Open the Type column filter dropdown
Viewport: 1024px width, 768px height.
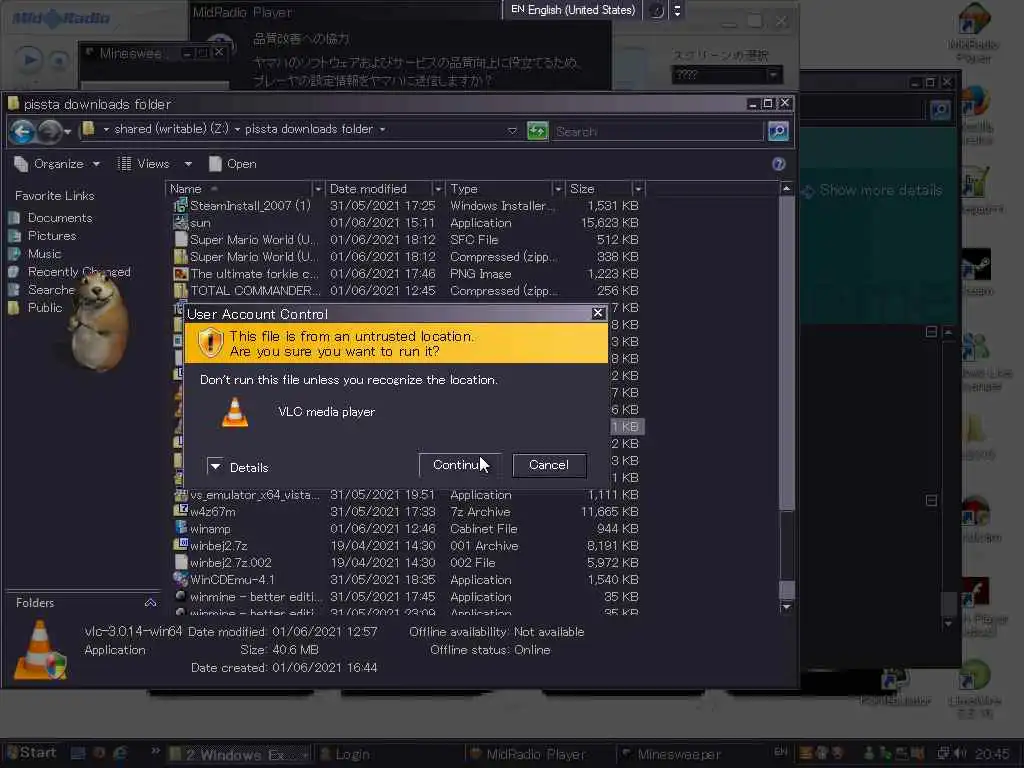558,189
